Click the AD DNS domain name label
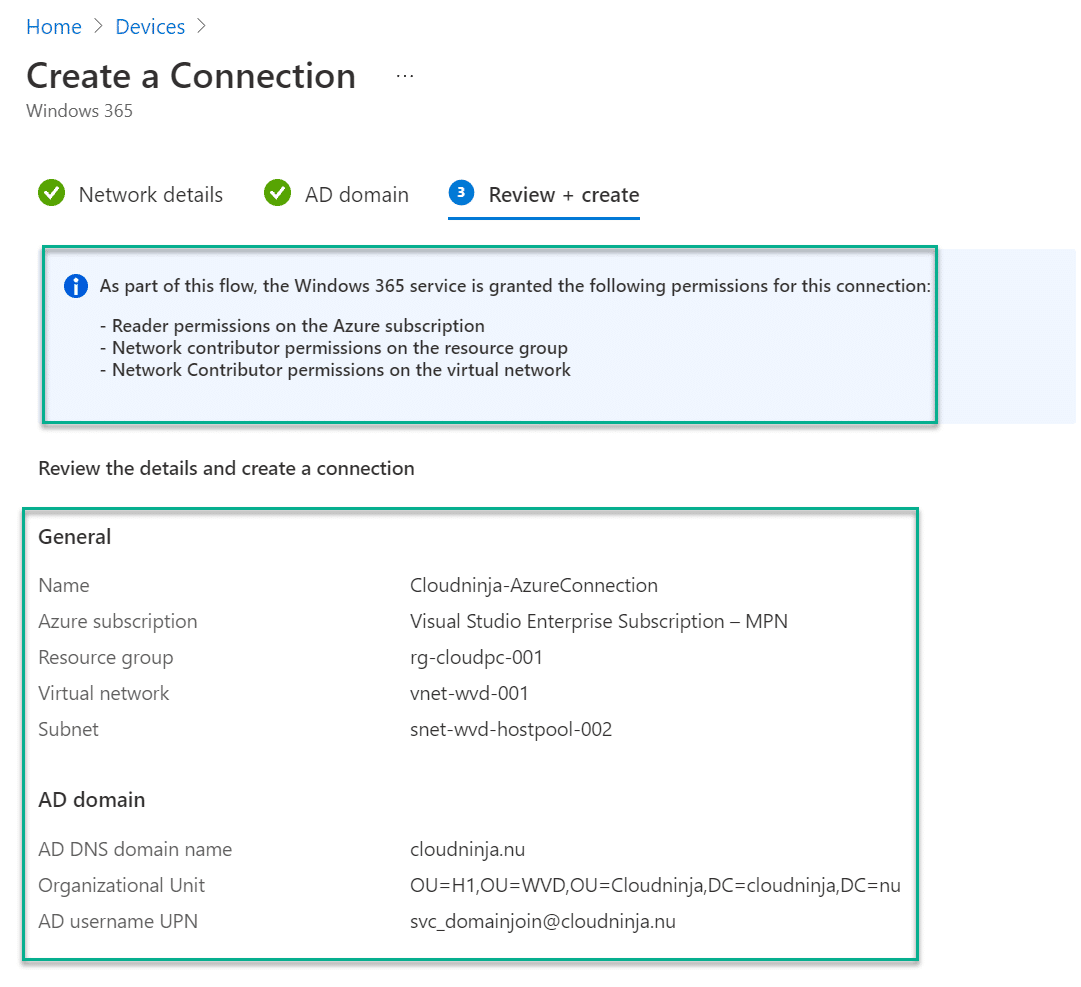Image resolution: width=1081 pixels, height=987 pixels. pos(135,849)
